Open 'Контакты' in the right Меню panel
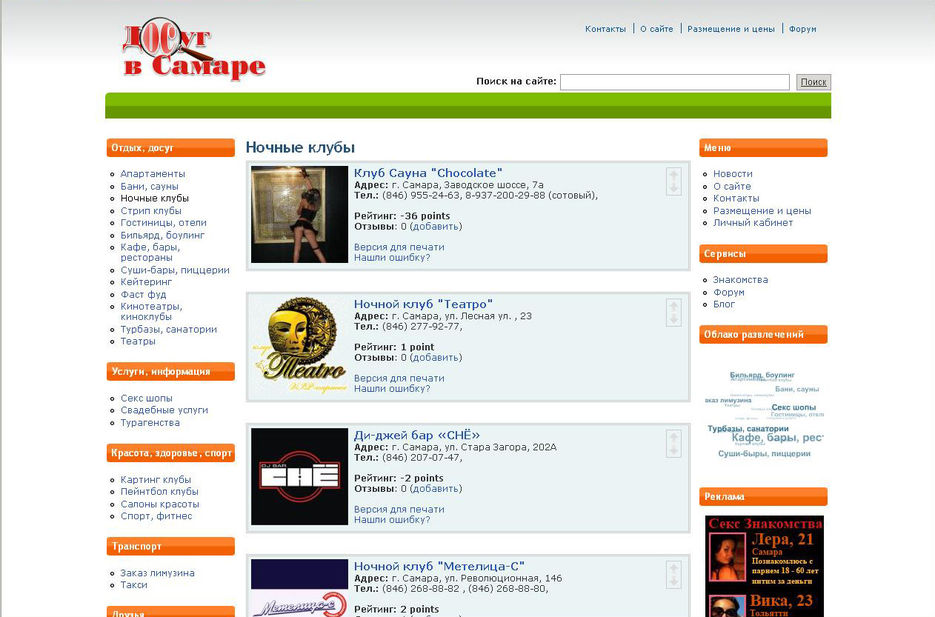The image size is (935, 617). [736, 198]
